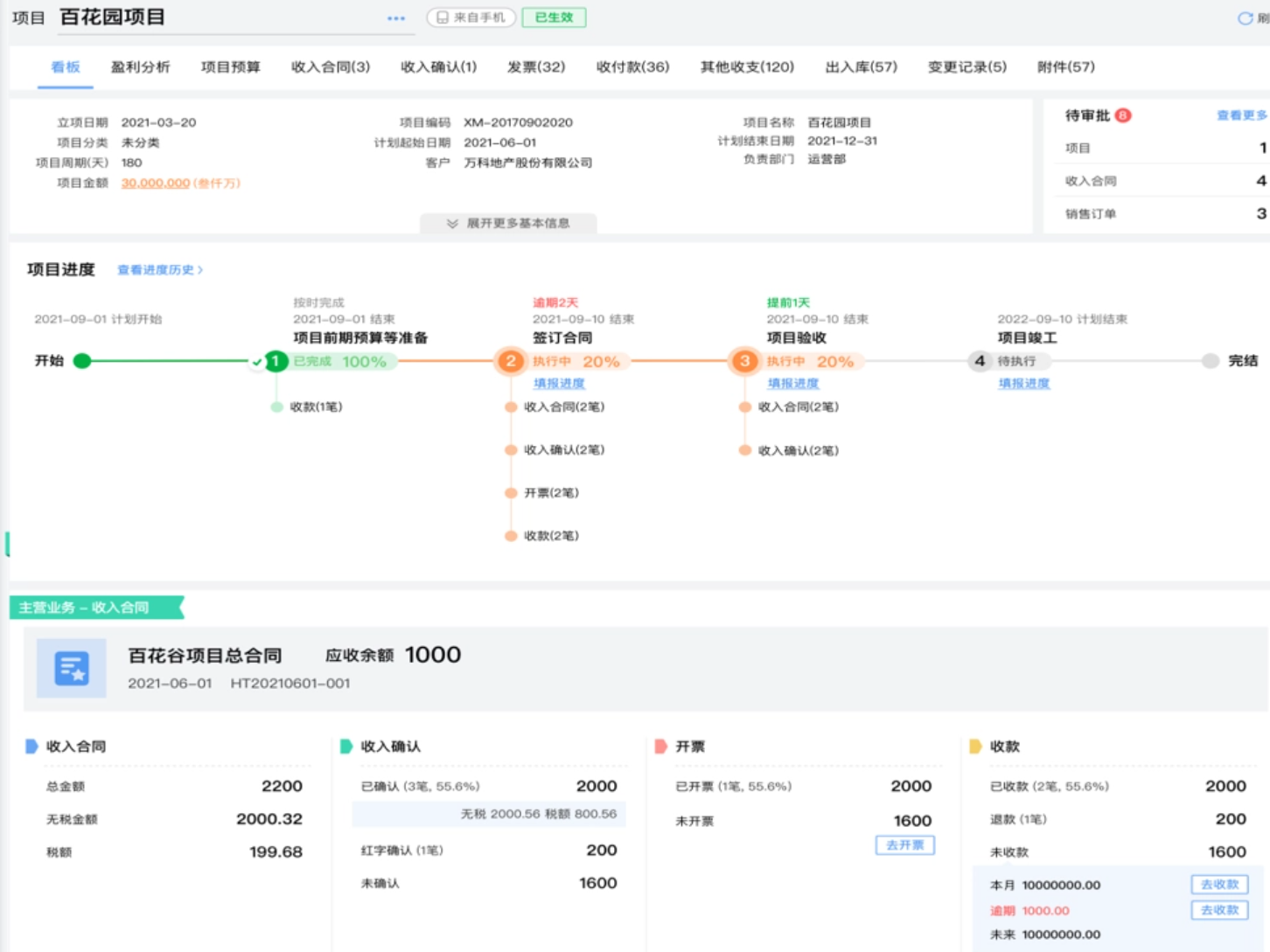Open the 发票(32) tab
This screenshot has width=1270, height=952.
535,67
